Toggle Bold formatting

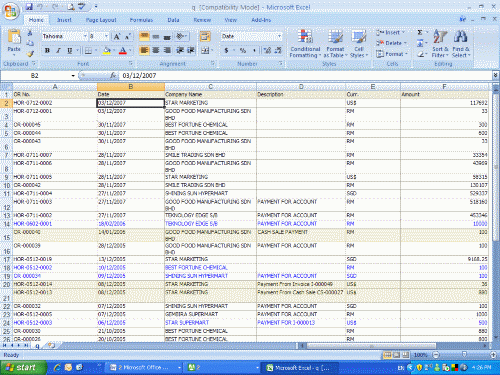tap(47, 51)
